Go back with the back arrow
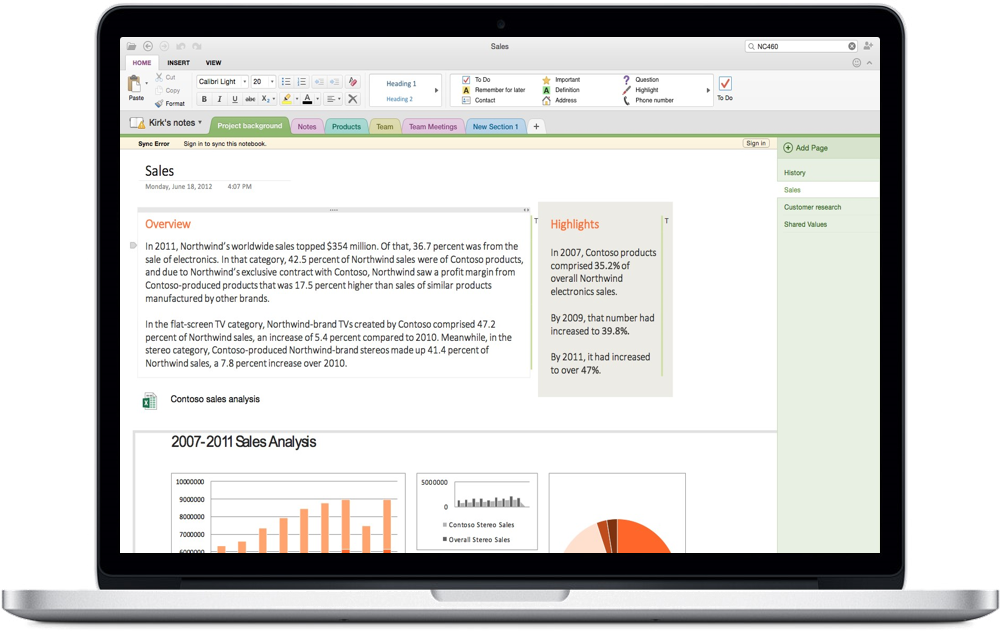 pyautogui.click(x=148, y=46)
